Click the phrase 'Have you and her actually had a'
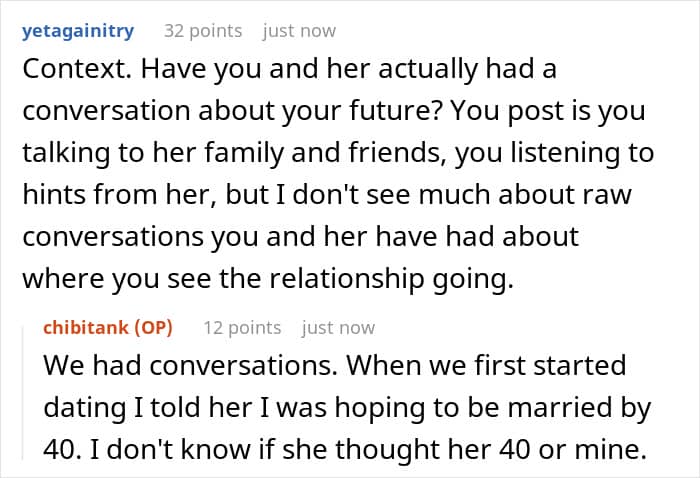Image resolution: width=700 pixels, height=478 pixels. pos(349,70)
